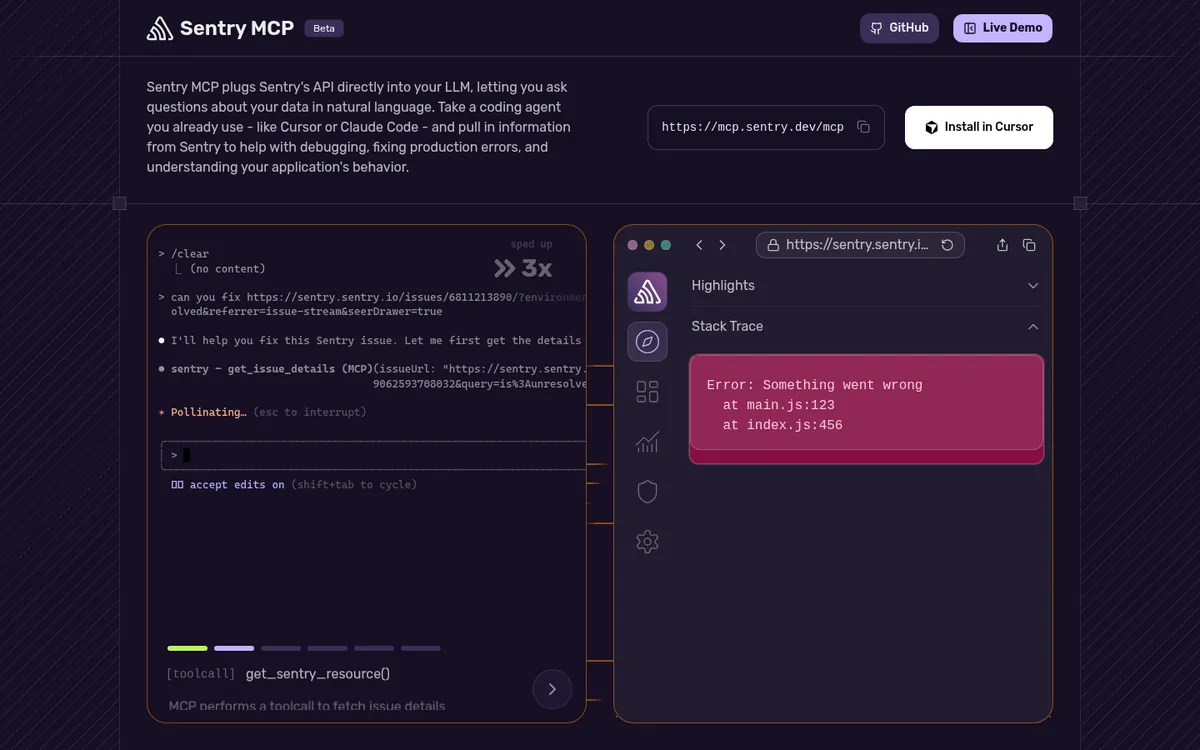Jump to the third progress segment
1200x750 pixels.
281,648
